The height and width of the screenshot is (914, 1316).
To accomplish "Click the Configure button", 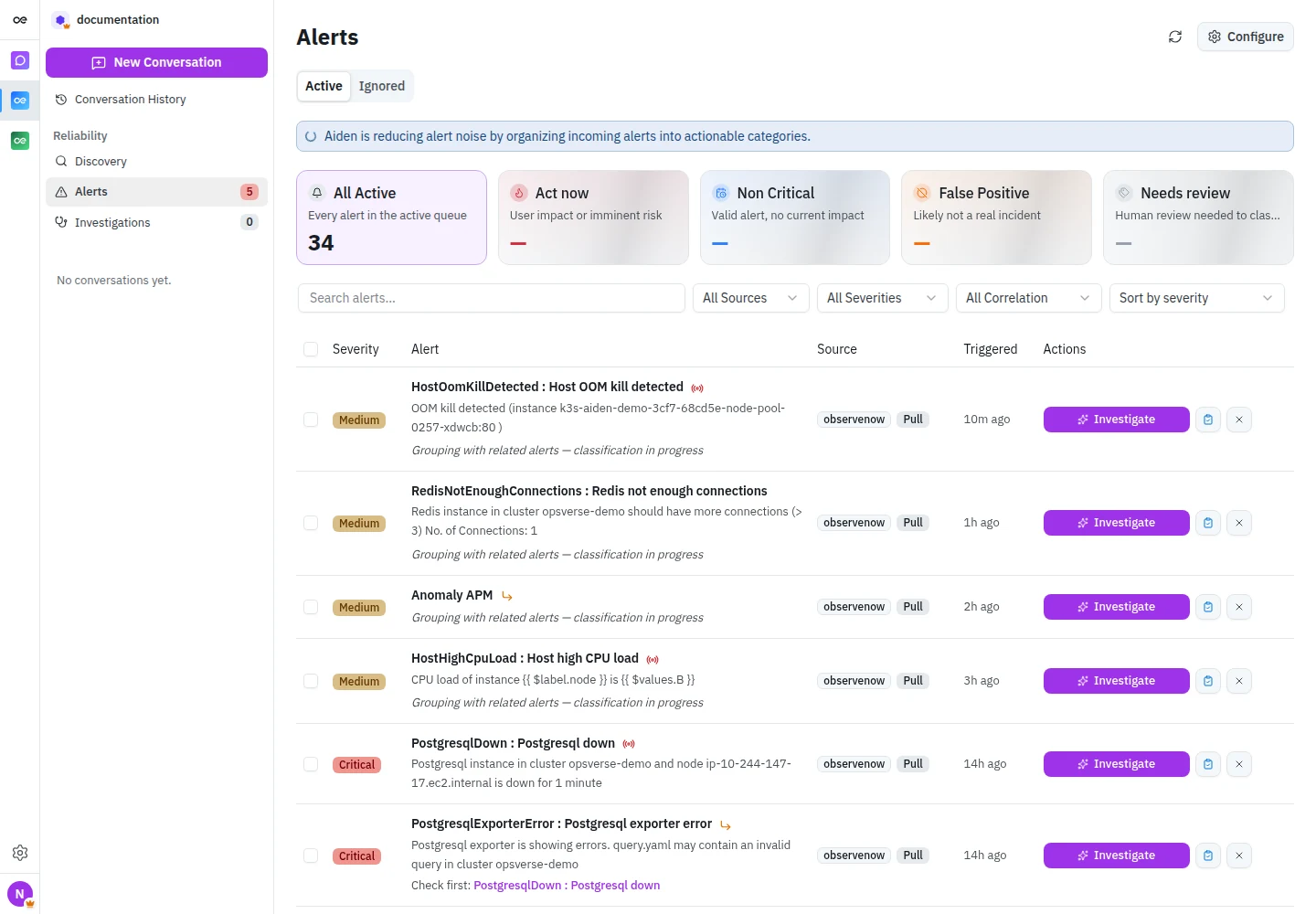I will [1246, 37].
